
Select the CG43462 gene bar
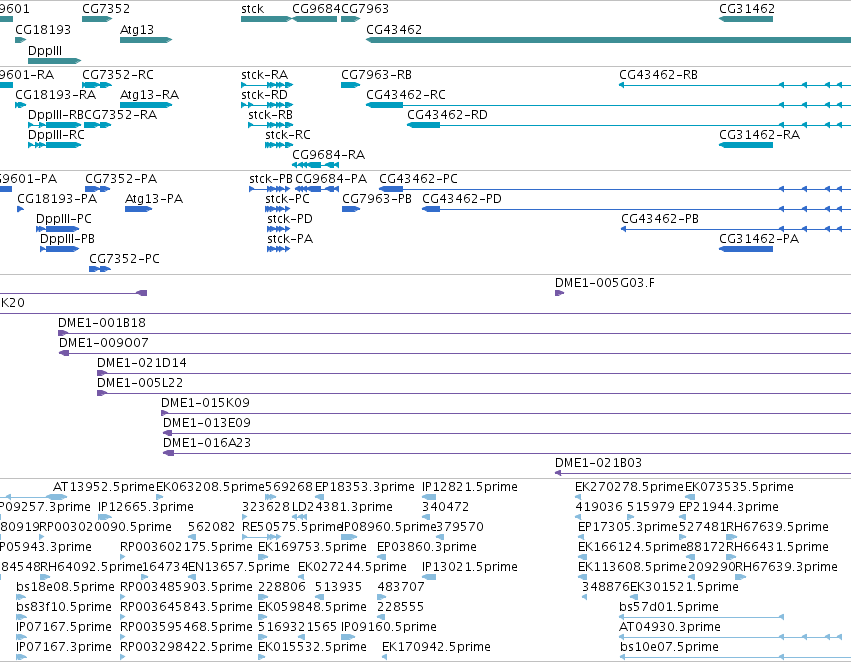[x=608, y=40]
